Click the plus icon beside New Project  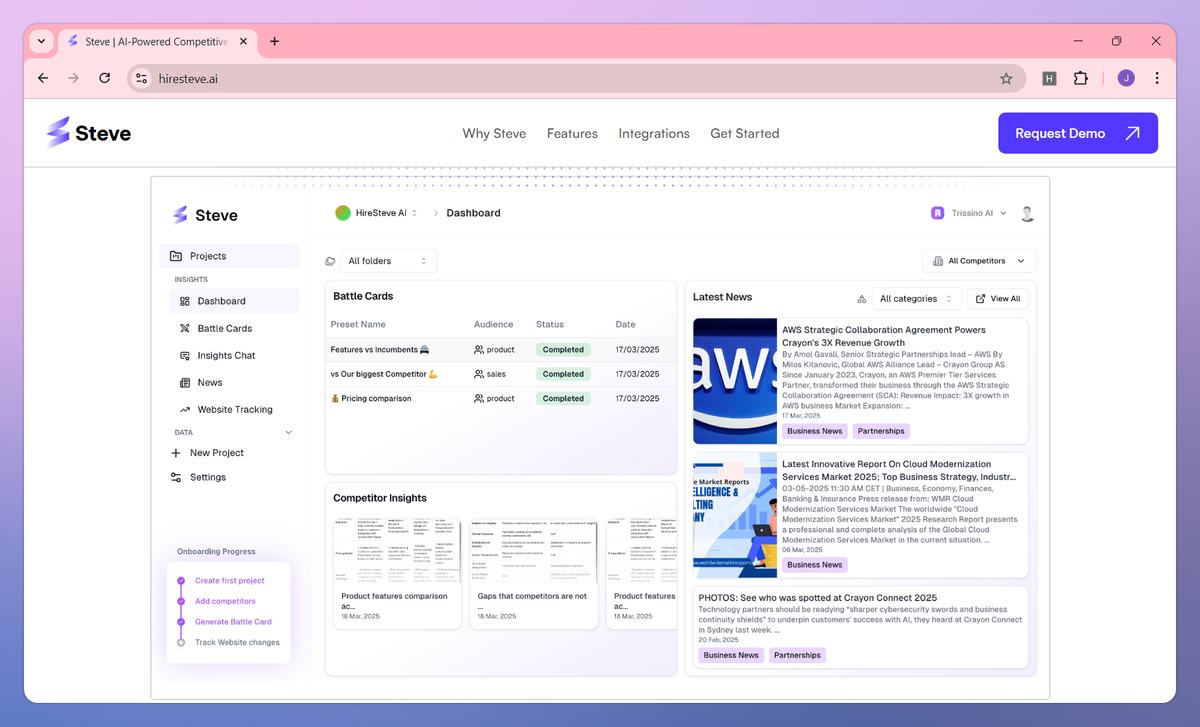(x=176, y=453)
